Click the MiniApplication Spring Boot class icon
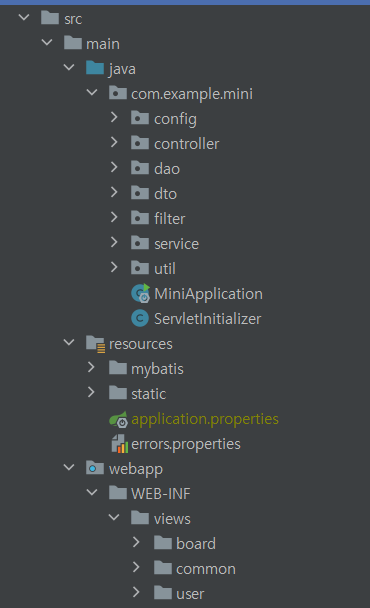The height and width of the screenshot is (608, 370). 140,293
